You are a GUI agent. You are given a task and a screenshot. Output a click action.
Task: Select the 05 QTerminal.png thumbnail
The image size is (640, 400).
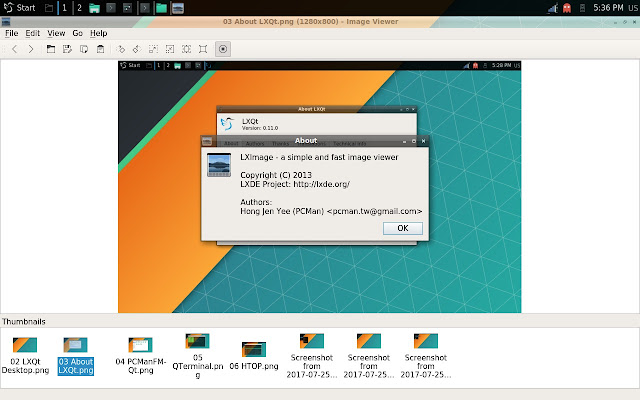pyautogui.click(x=198, y=356)
